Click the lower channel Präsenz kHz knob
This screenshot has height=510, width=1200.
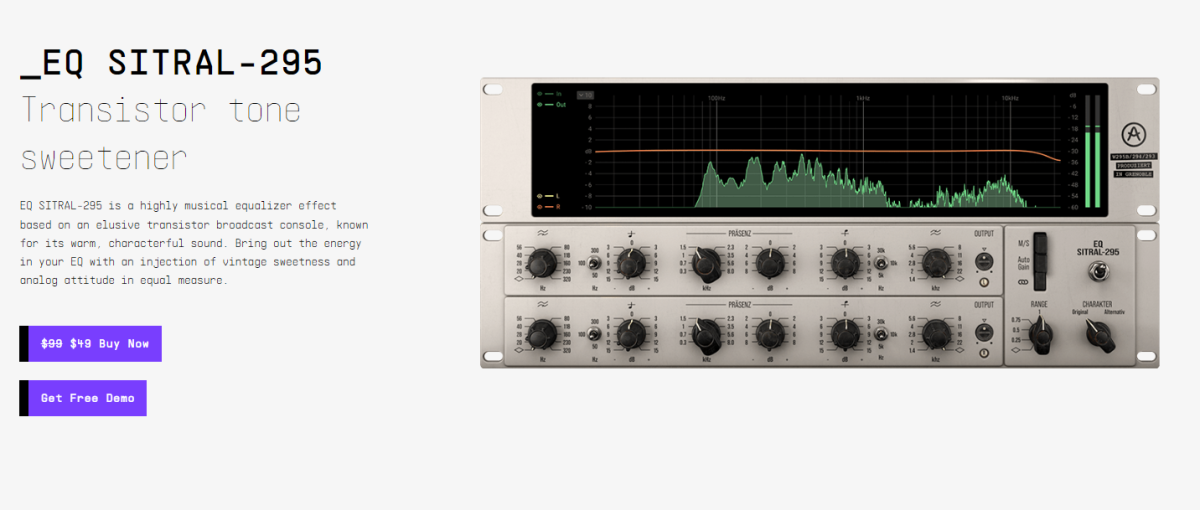pos(707,335)
